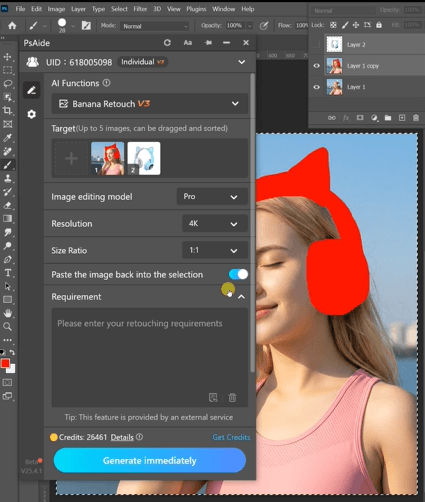425x502 pixels.
Task: Delete layer using Layers panel trash icon
Action: pyautogui.click(x=416, y=118)
